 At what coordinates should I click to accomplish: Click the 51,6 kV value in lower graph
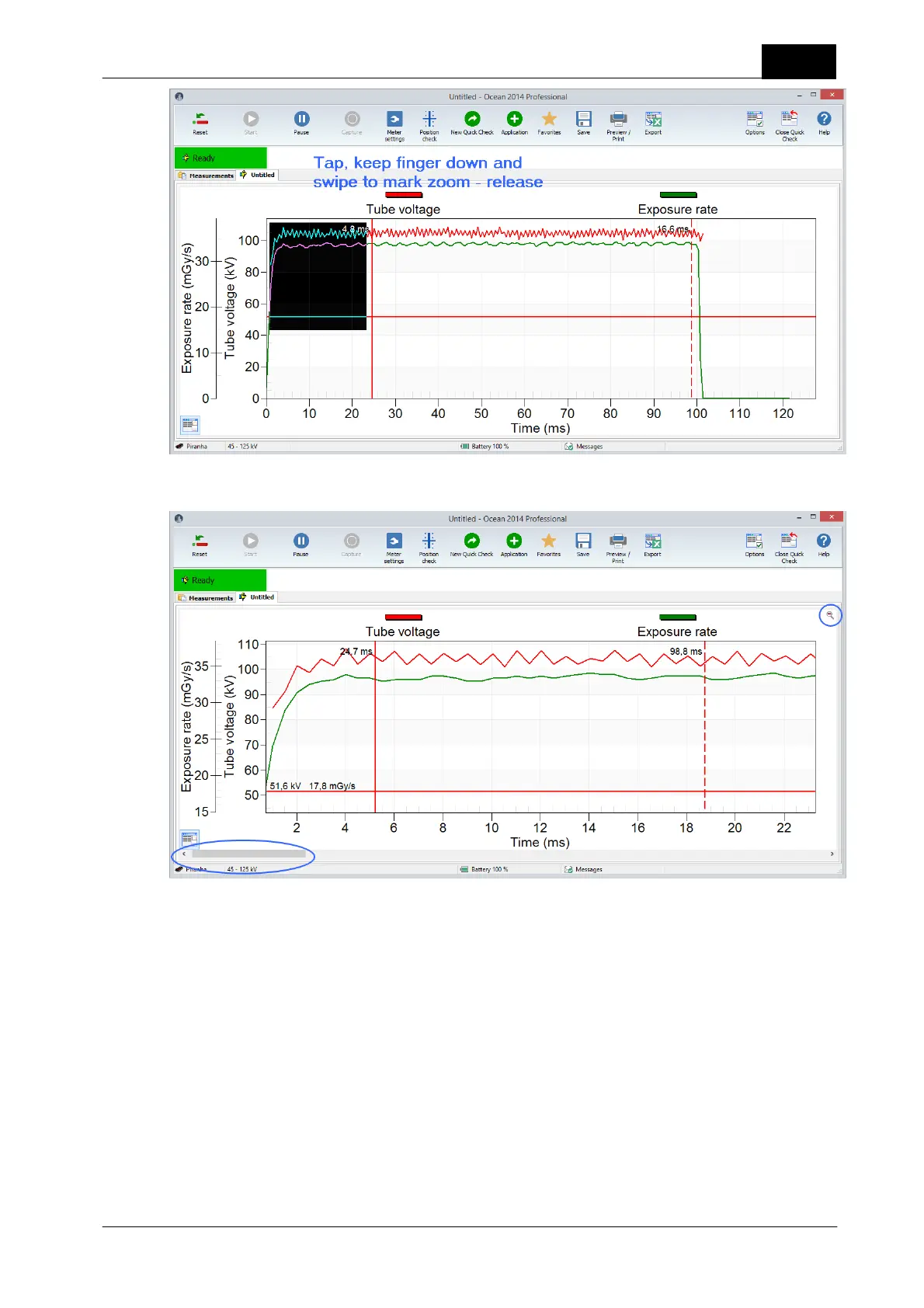286,786
